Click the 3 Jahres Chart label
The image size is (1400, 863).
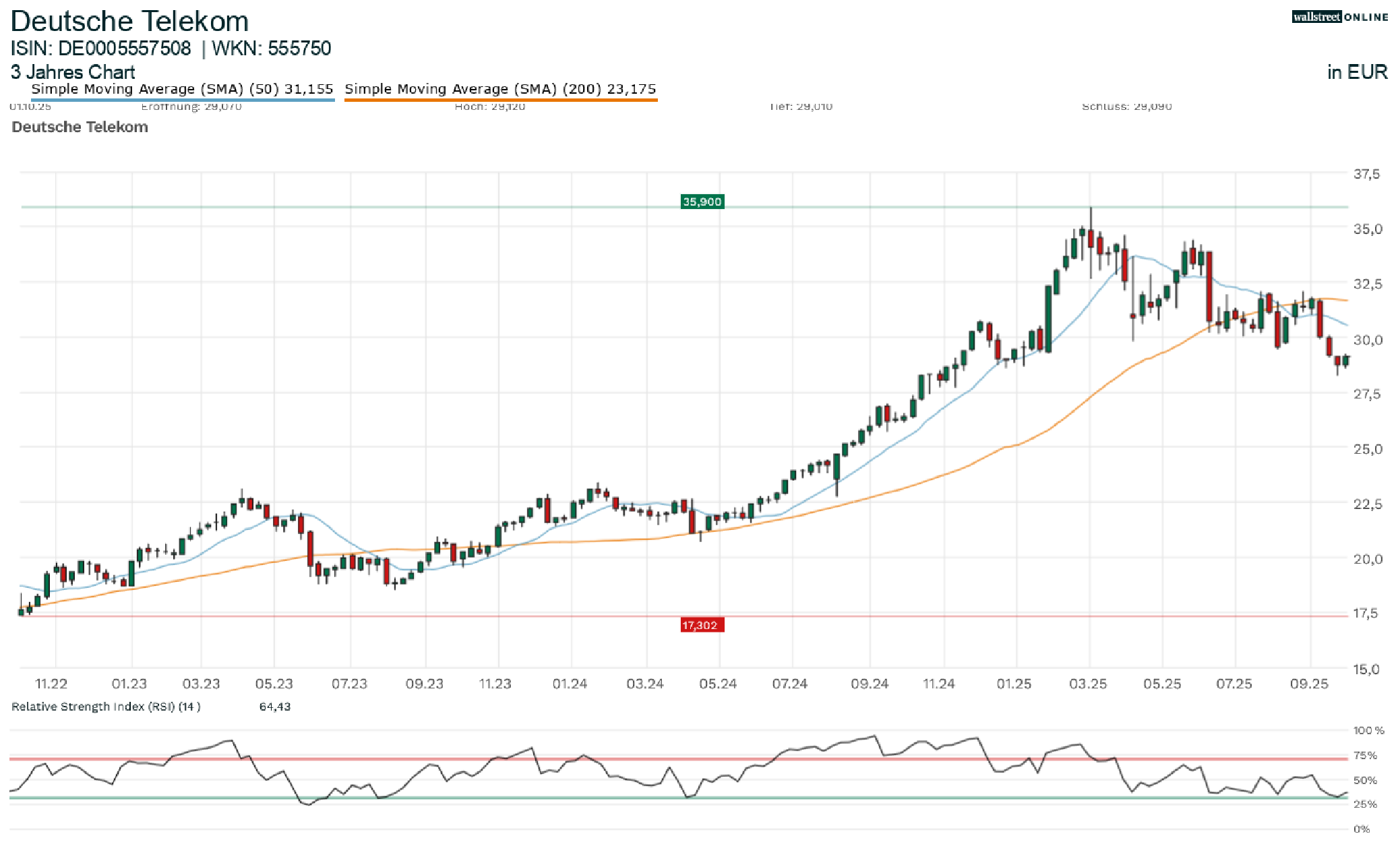[73, 72]
